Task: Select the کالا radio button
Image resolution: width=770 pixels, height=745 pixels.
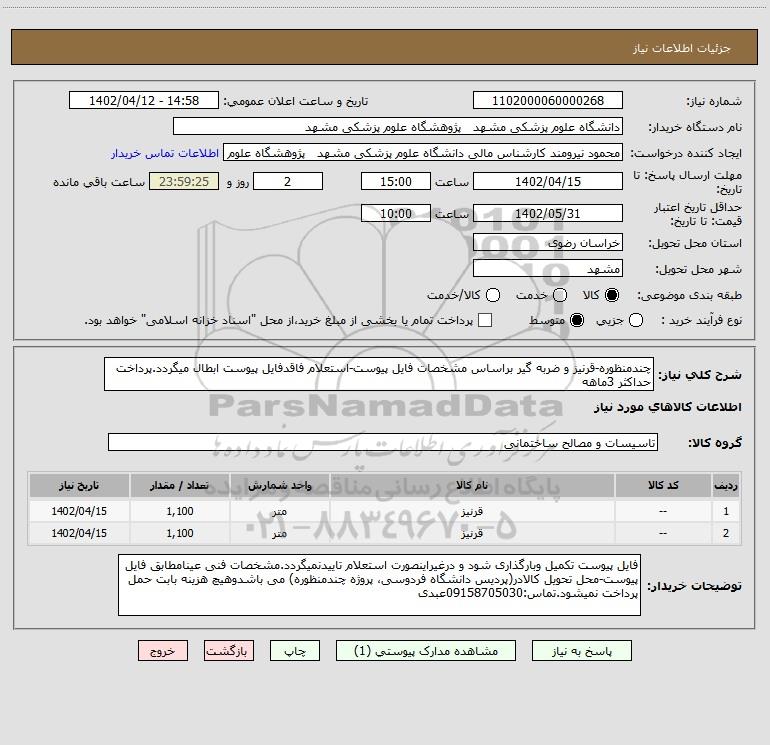Action: point(612,295)
